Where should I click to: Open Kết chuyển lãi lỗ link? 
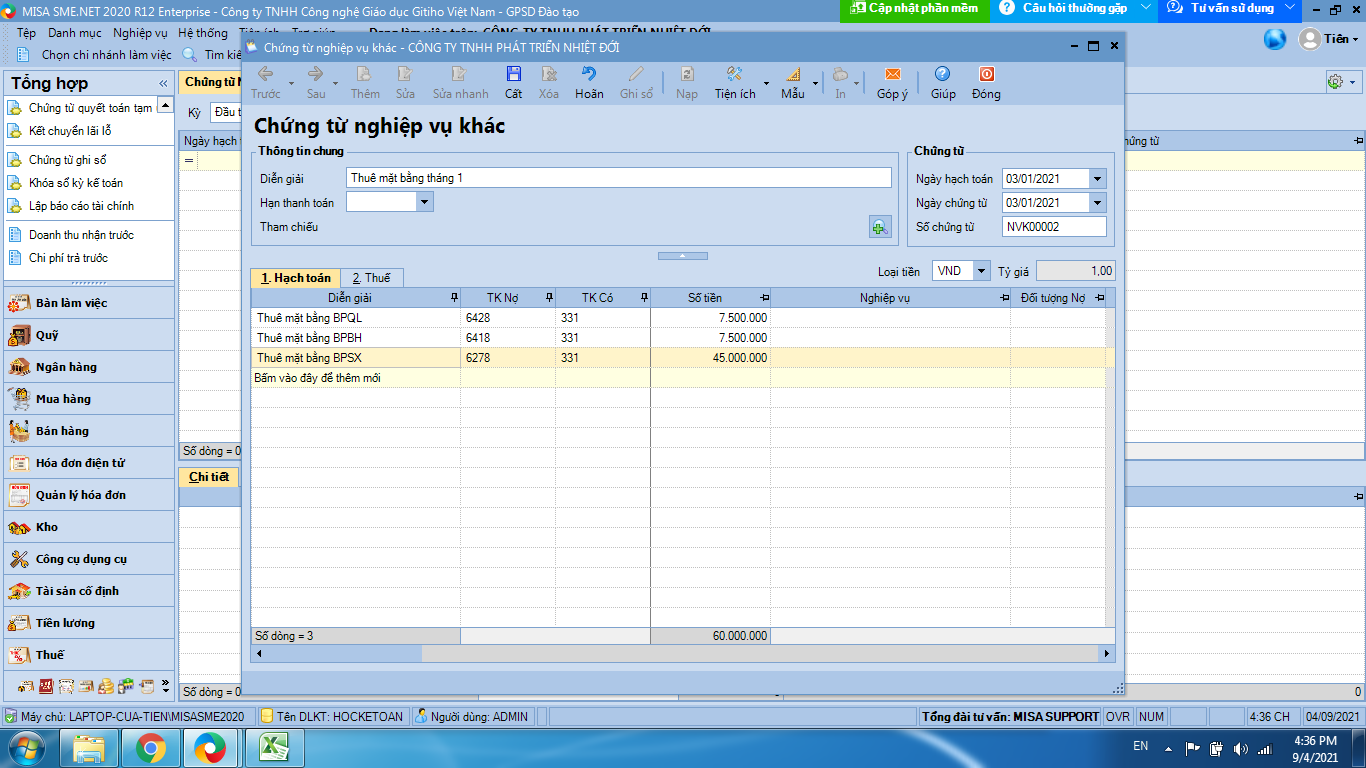click(x=70, y=131)
